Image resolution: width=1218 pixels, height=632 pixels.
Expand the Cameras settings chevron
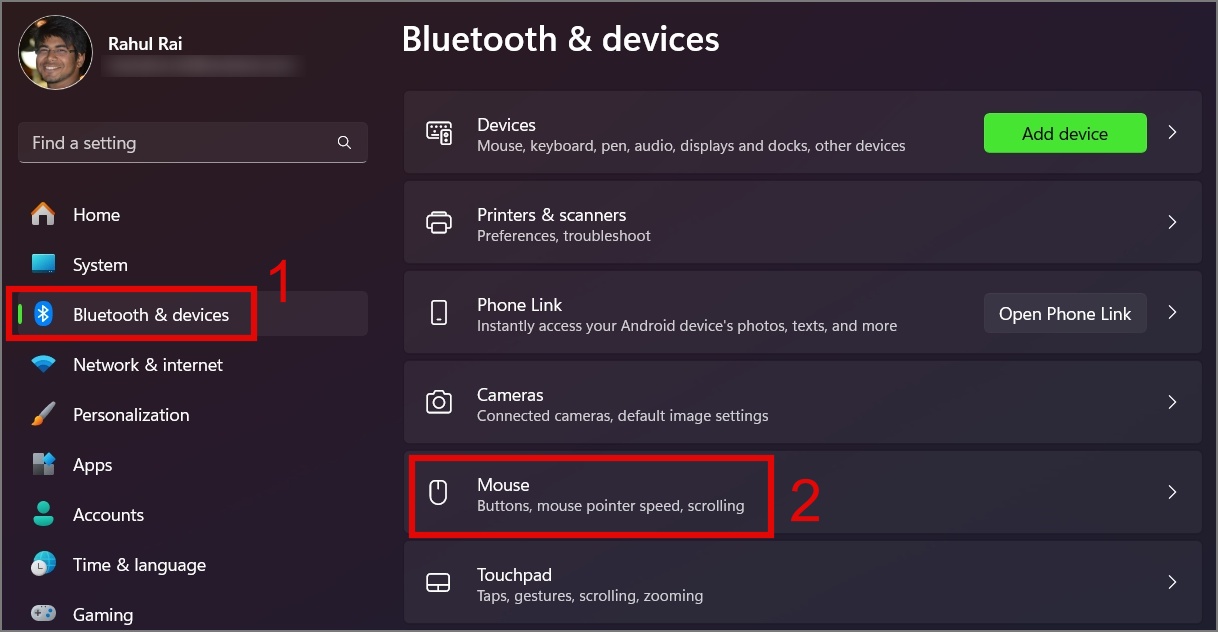pyautogui.click(x=1172, y=402)
